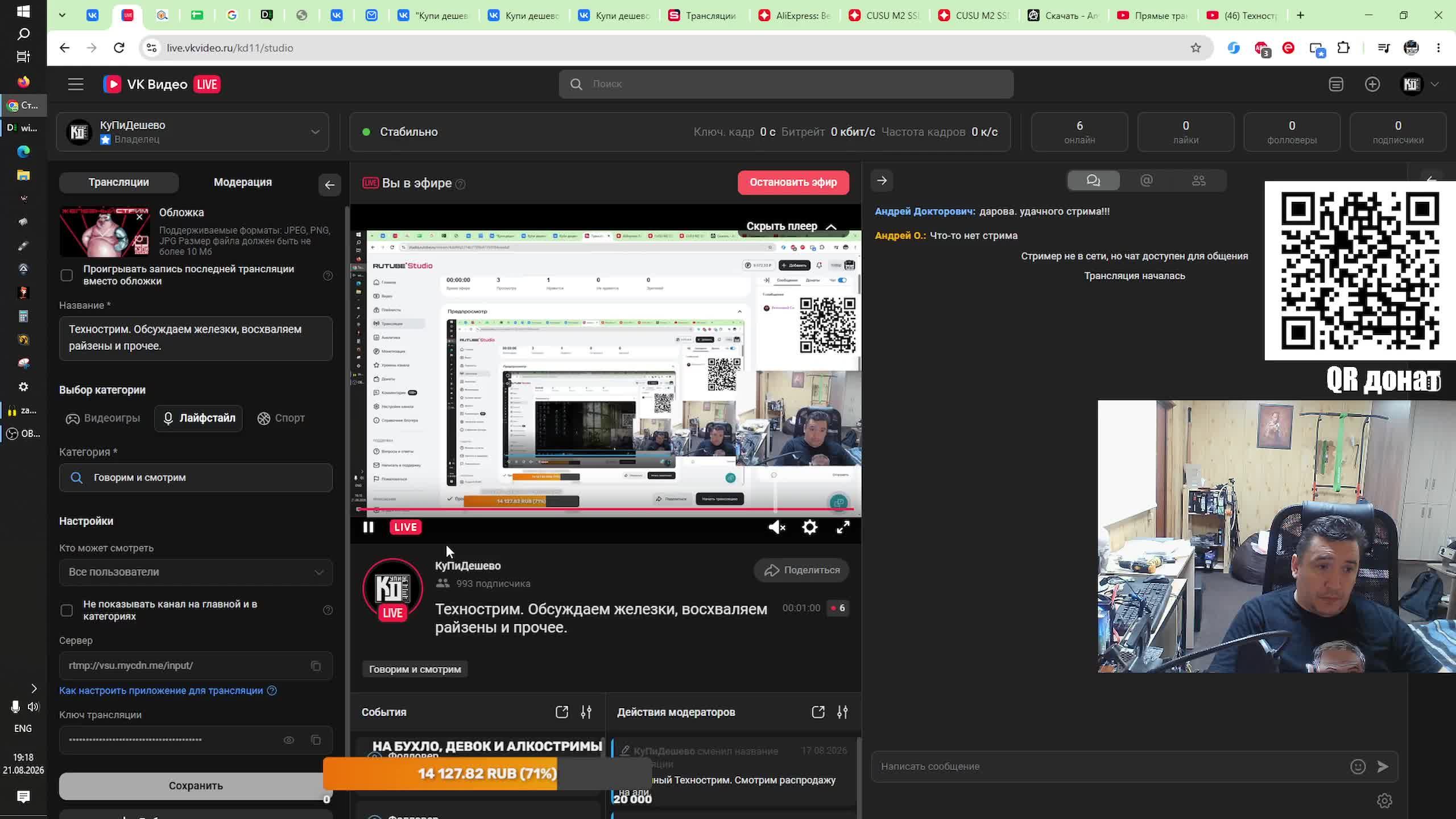This screenshot has width=1456, height=819.
Task: Open the Chrome tab search dropdown
Action: click(x=62, y=15)
